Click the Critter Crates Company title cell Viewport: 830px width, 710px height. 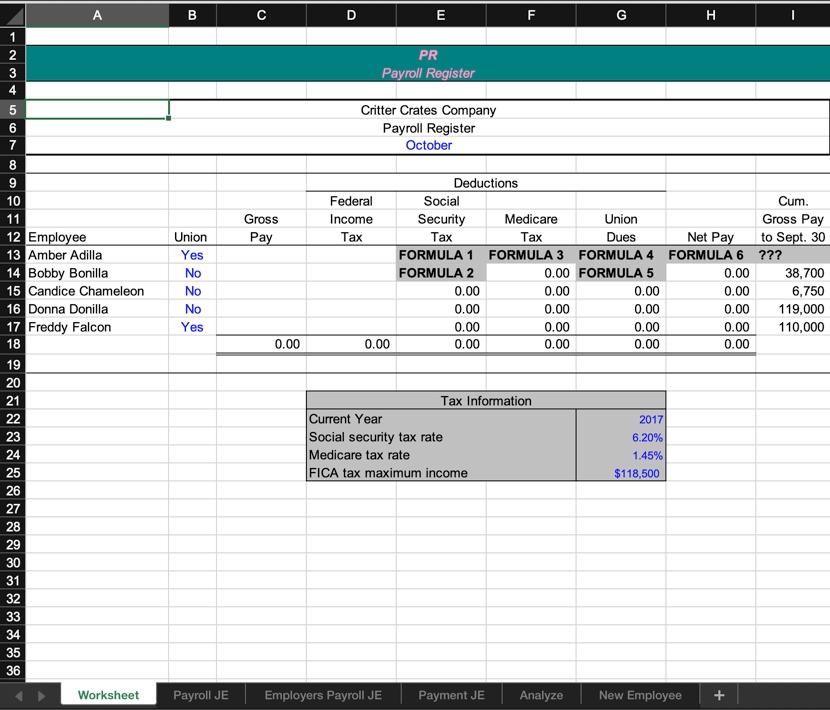pos(429,110)
